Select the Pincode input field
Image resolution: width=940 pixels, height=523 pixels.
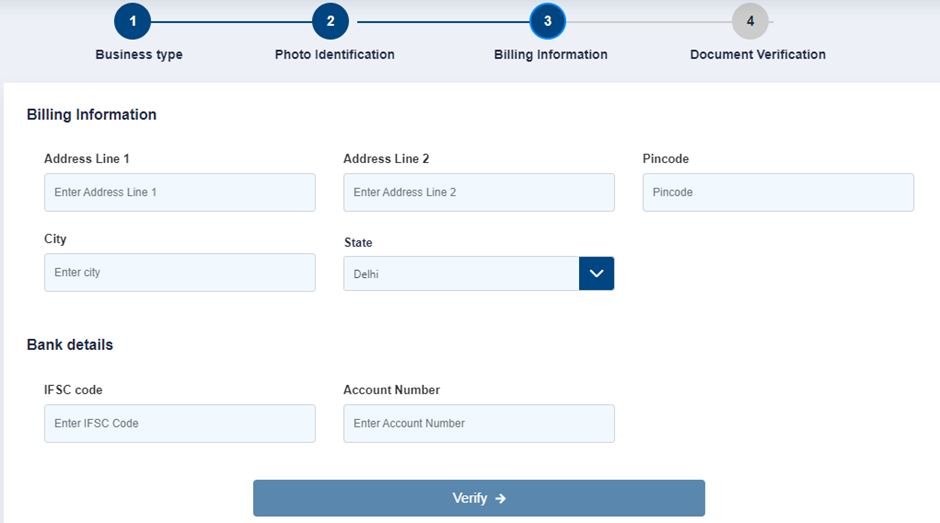click(x=778, y=193)
